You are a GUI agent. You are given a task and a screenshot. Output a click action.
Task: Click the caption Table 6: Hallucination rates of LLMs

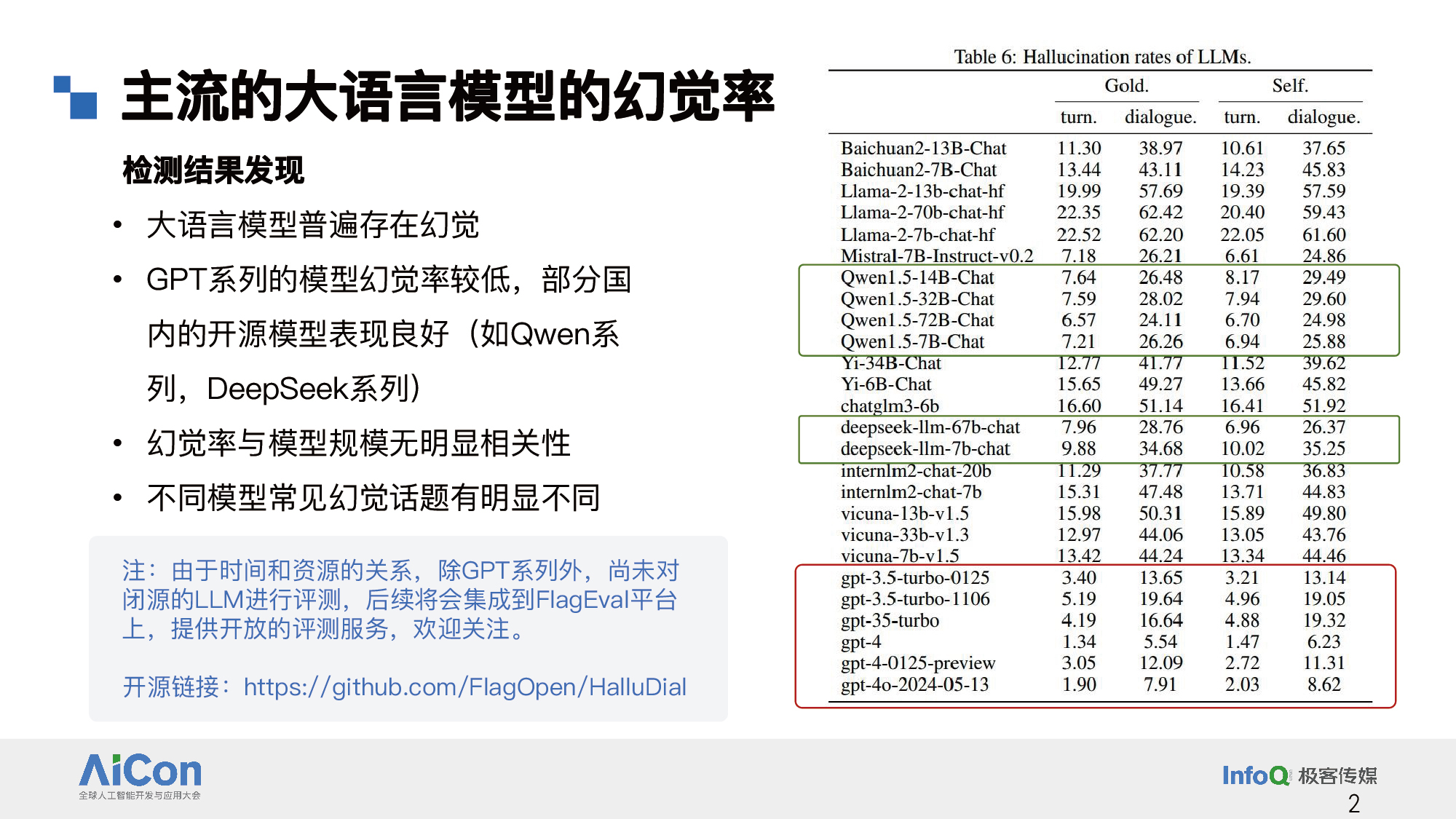[x=1102, y=57]
